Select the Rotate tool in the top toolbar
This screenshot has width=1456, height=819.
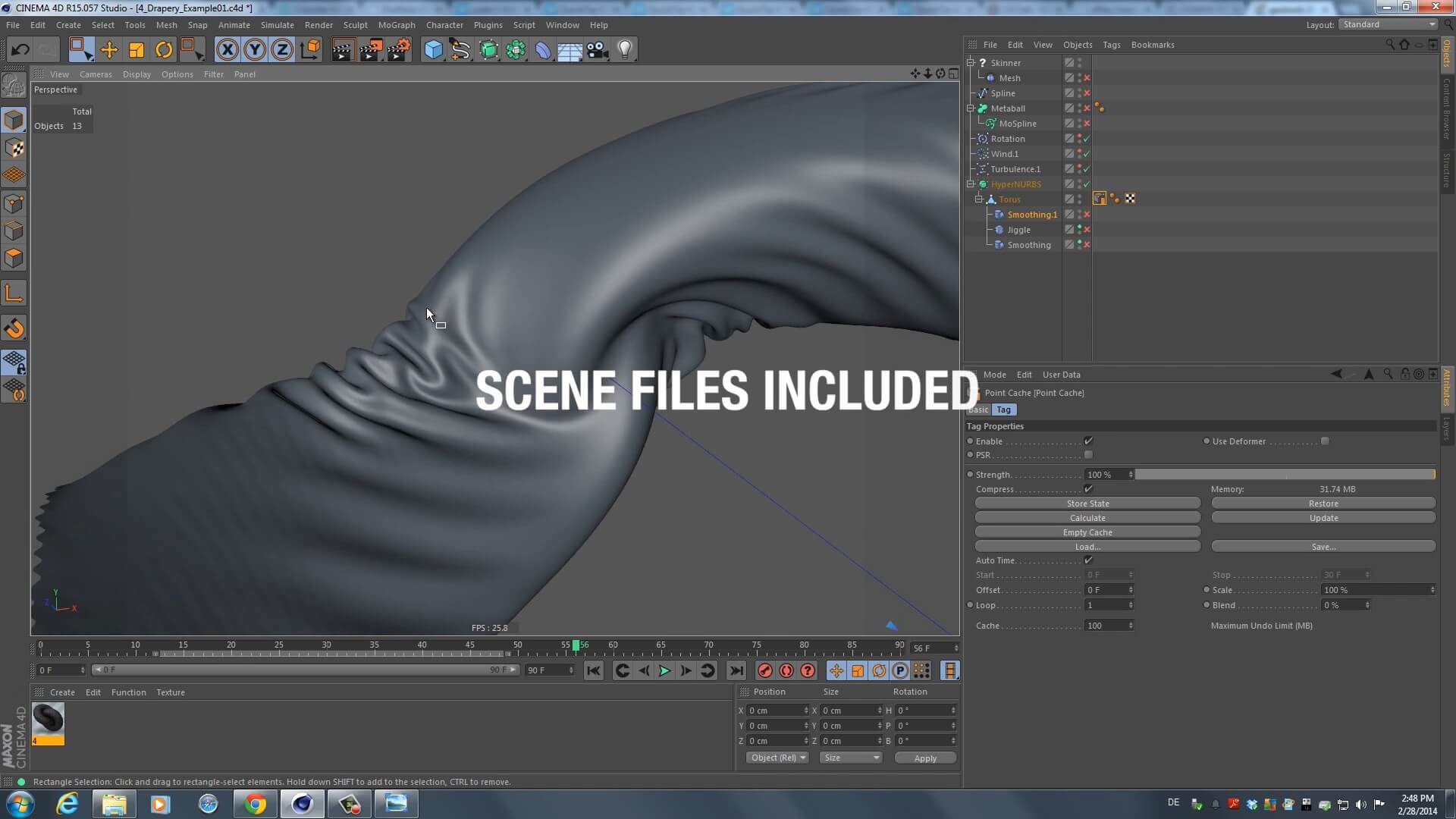[164, 50]
